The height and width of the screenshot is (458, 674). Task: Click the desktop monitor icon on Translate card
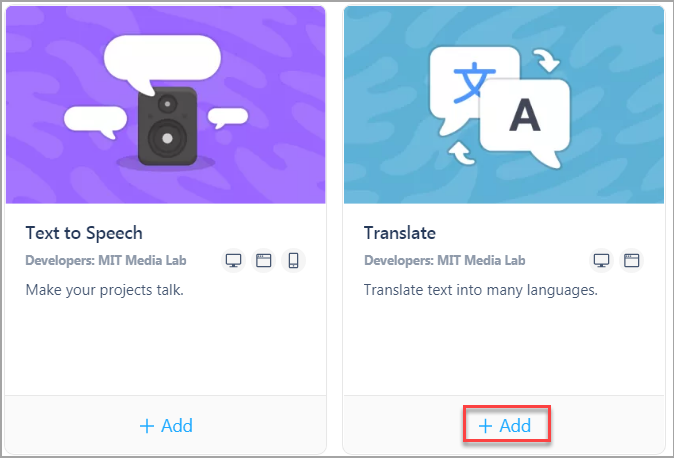(601, 261)
